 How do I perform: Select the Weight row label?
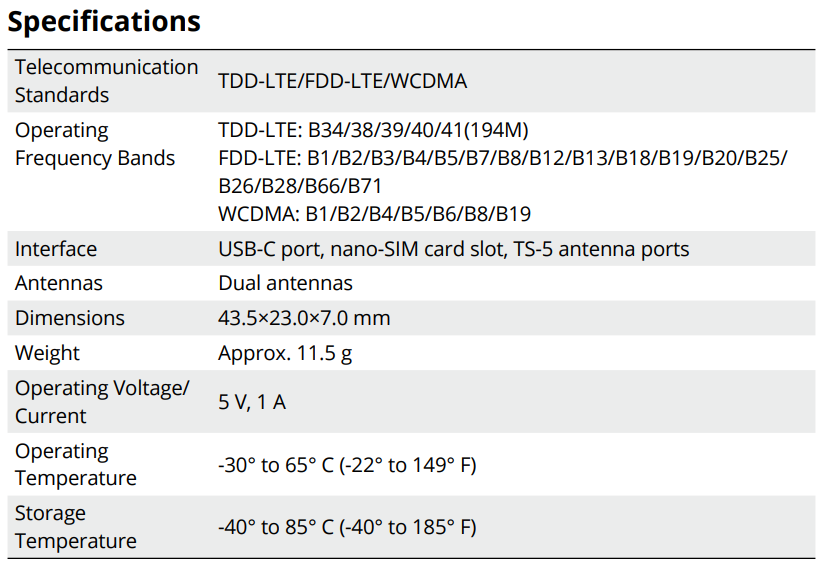47,353
